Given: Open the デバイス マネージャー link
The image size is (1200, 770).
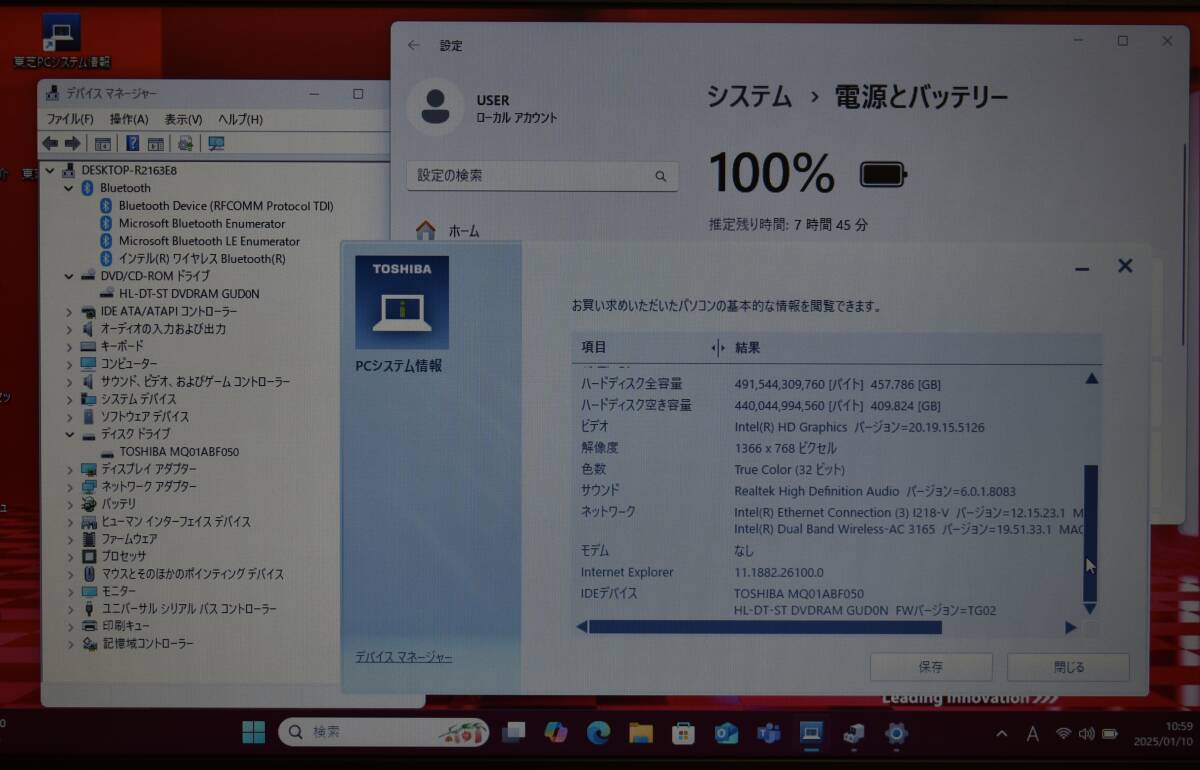Looking at the screenshot, I should pos(403,657).
